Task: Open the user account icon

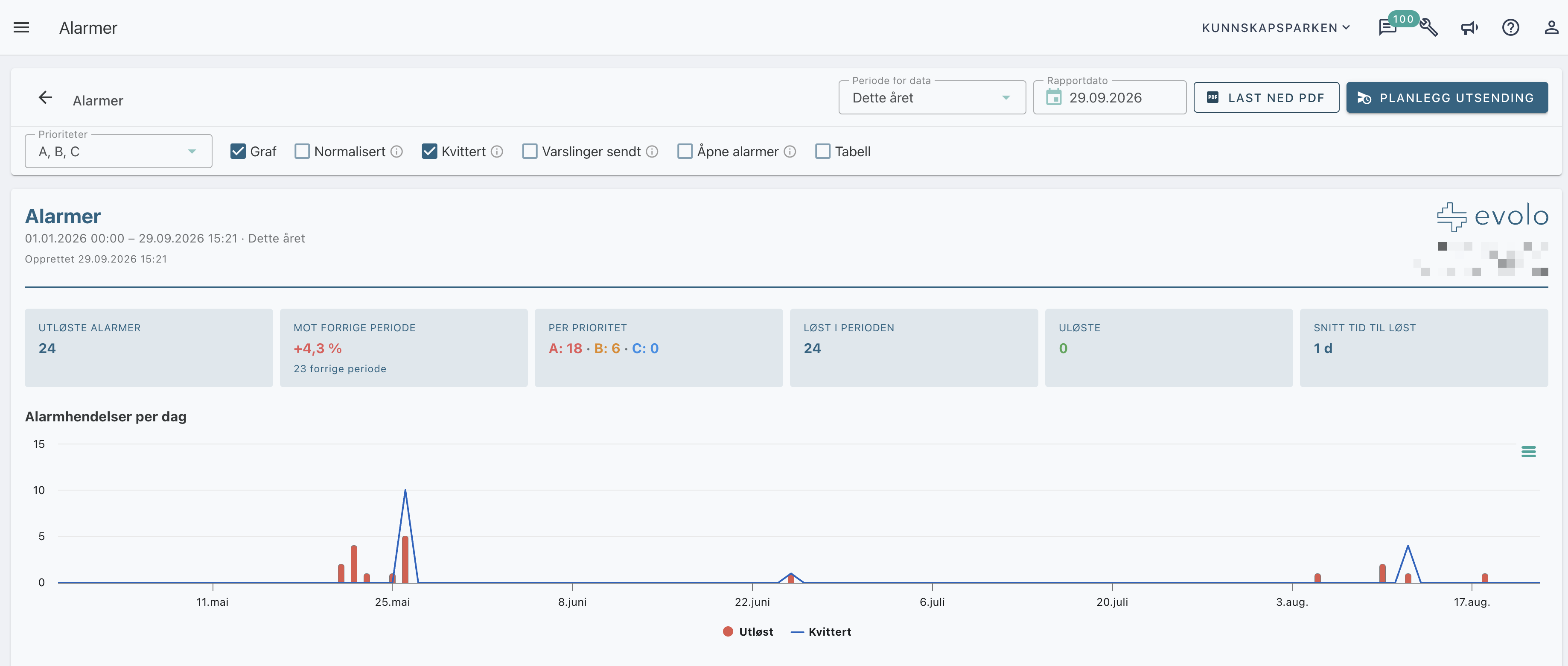Action: 1551,27
